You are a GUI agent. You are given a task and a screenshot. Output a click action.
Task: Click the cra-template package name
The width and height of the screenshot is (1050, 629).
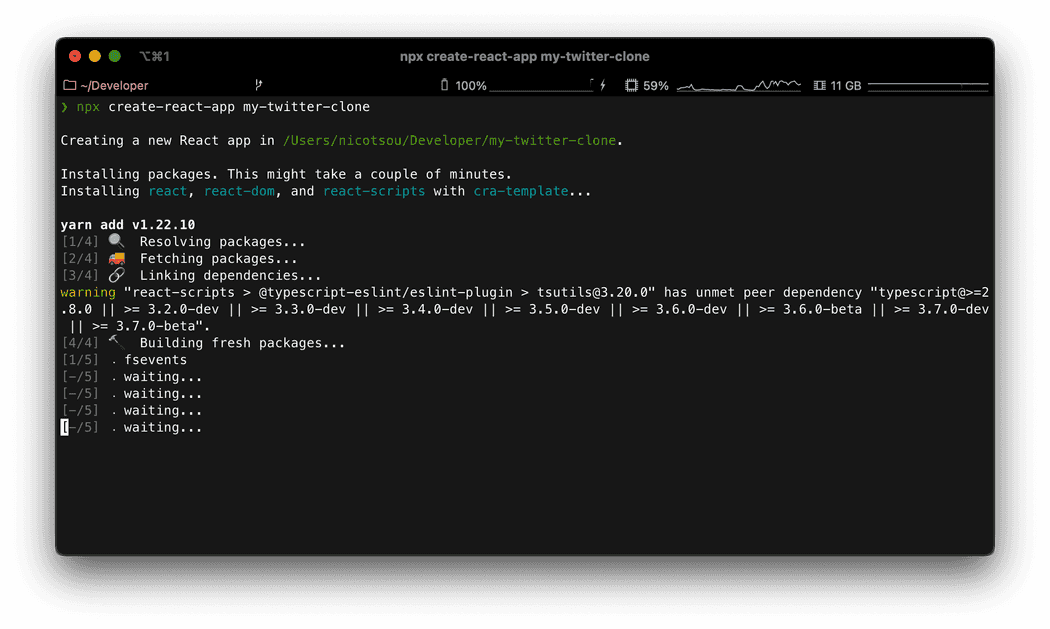520,190
